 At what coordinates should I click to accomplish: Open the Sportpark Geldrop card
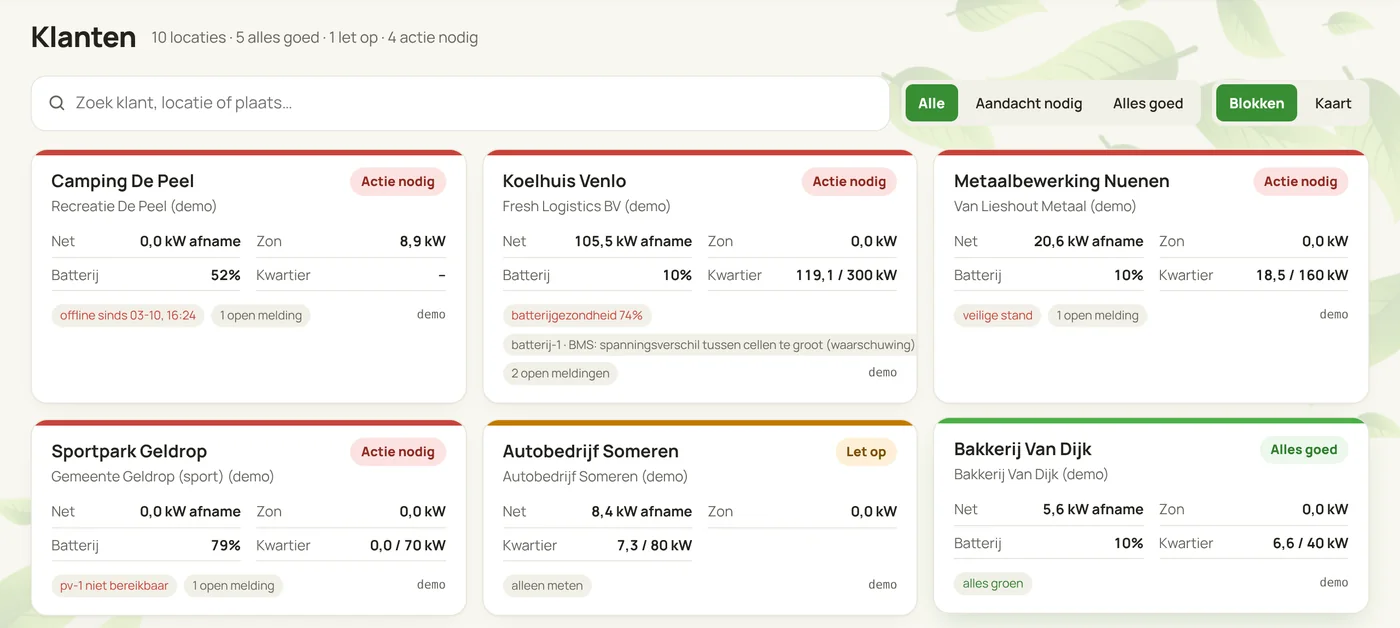pos(249,517)
